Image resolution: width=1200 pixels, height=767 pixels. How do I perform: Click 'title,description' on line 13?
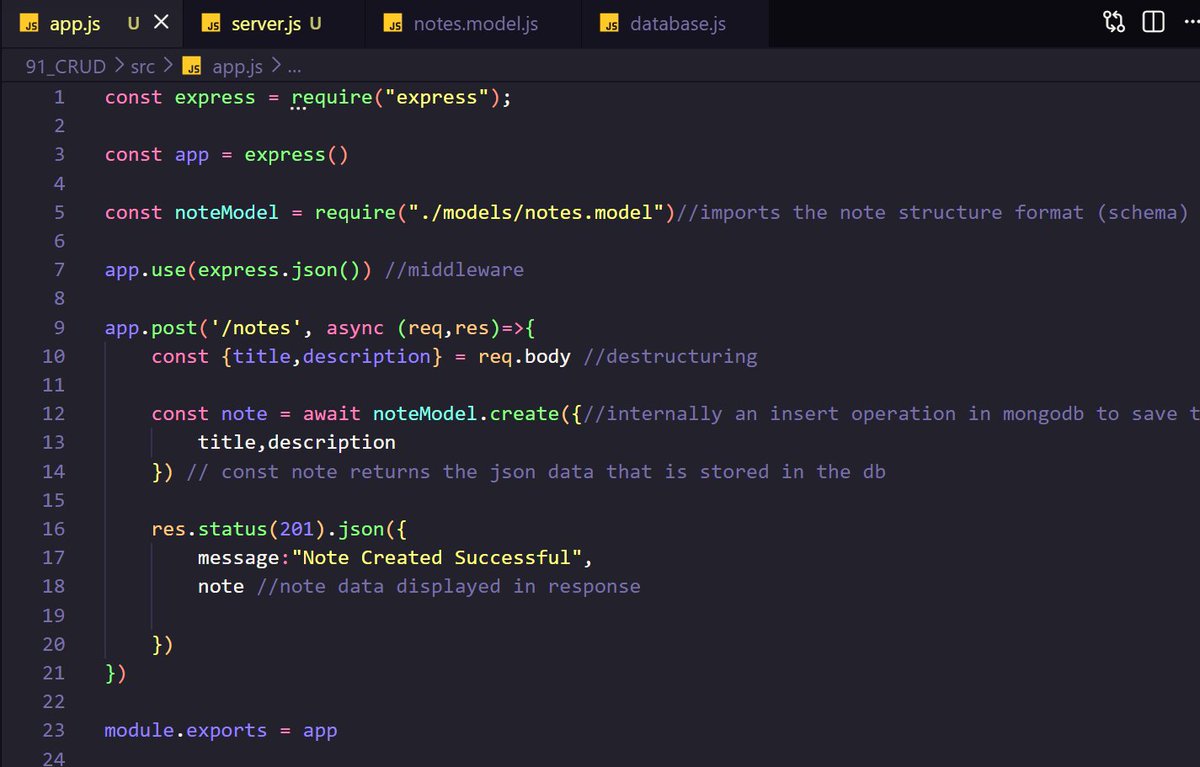[x=297, y=442]
